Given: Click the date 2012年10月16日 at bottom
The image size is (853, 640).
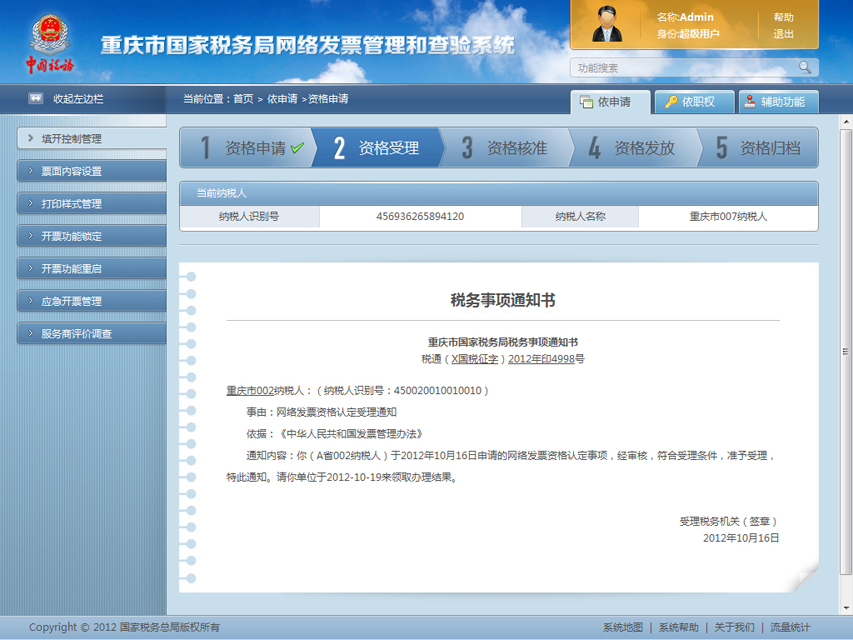Looking at the screenshot, I should pos(741,538).
